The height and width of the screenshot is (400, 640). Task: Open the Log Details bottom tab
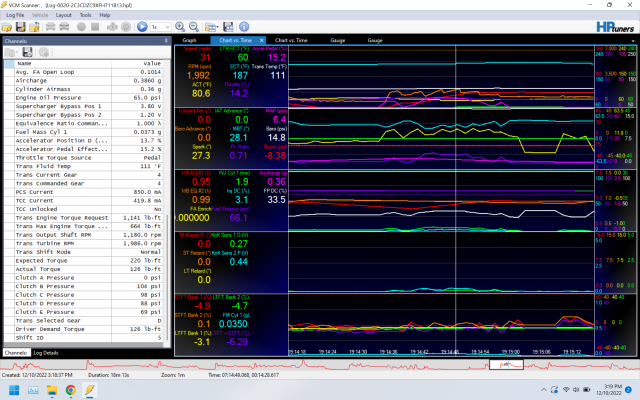(x=46, y=353)
